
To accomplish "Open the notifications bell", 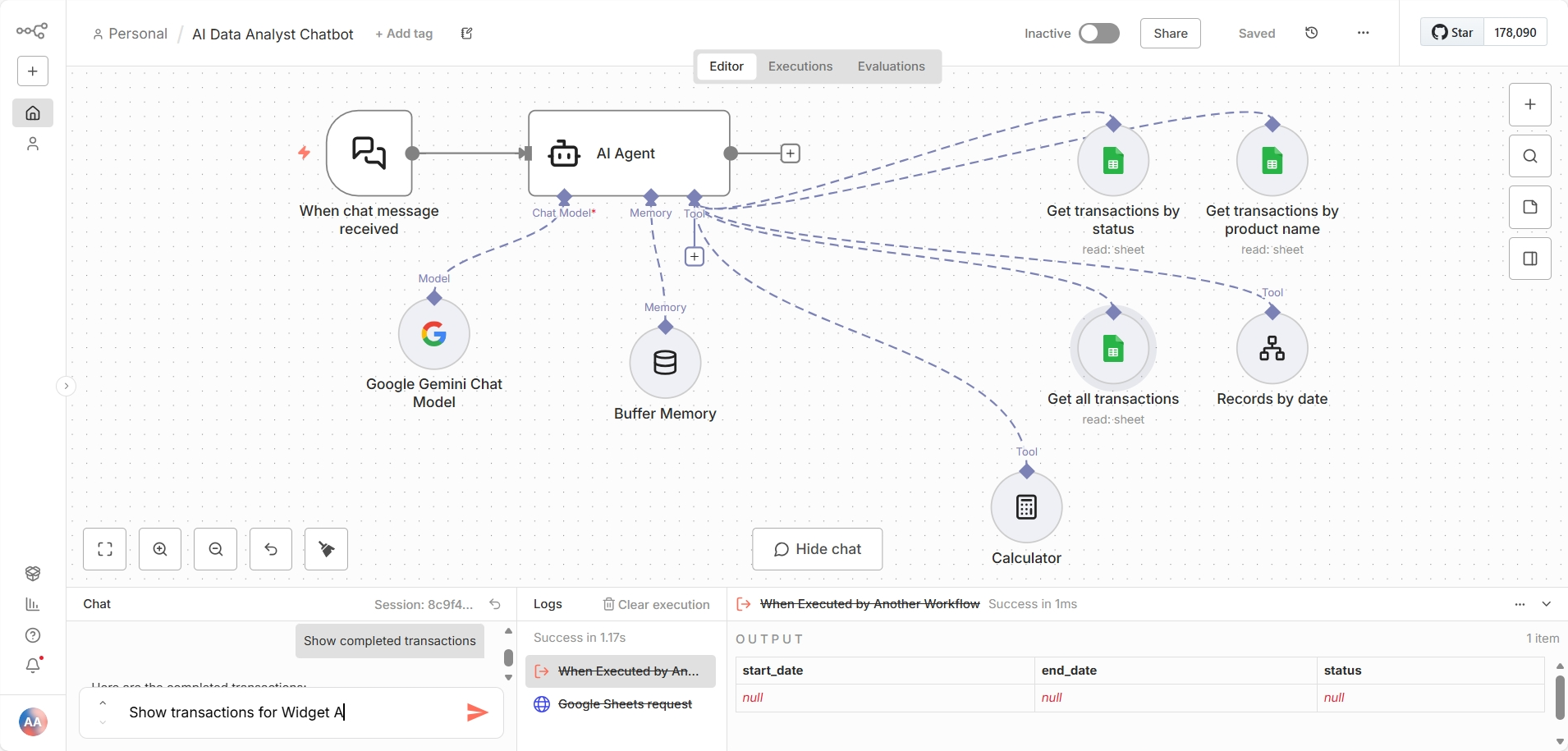I will click(33, 666).
